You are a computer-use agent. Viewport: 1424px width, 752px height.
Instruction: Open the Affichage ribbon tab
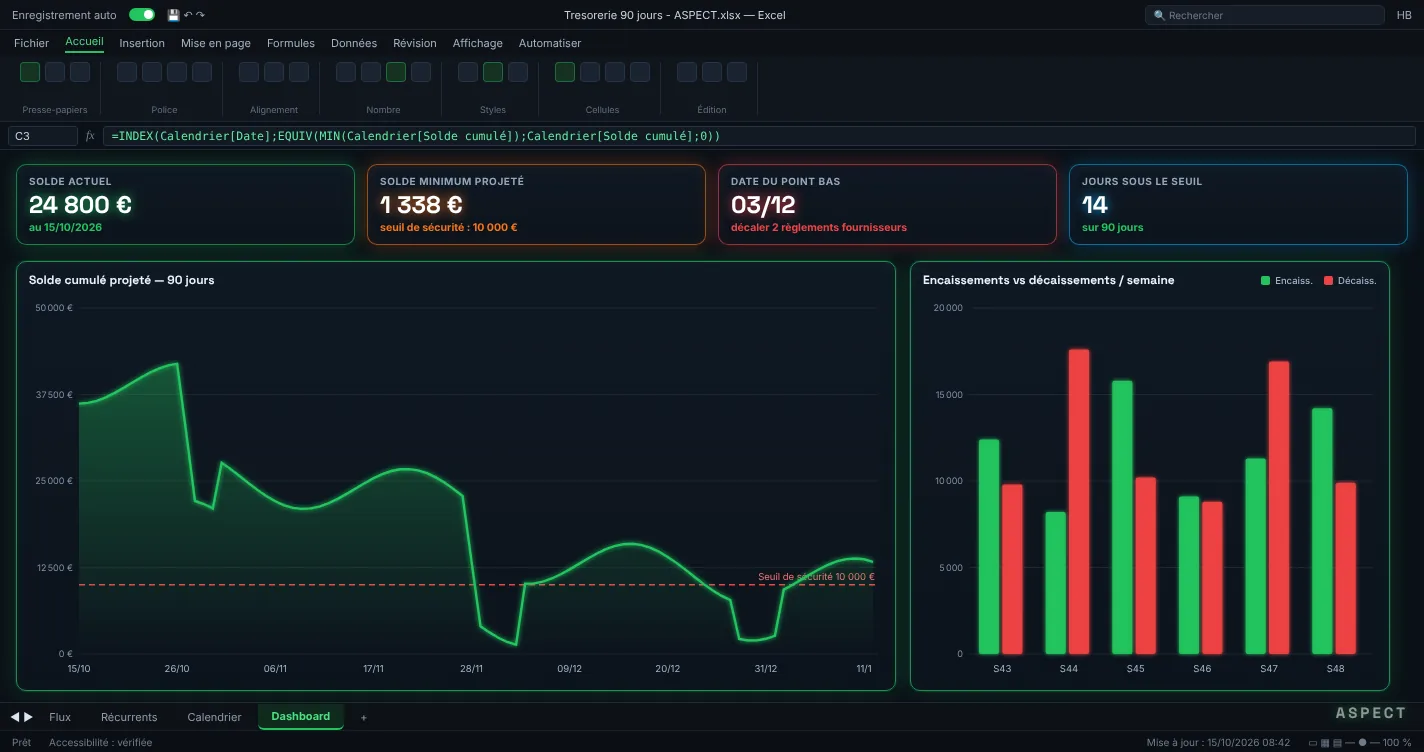pyautogui.click(x=478, y=43)
